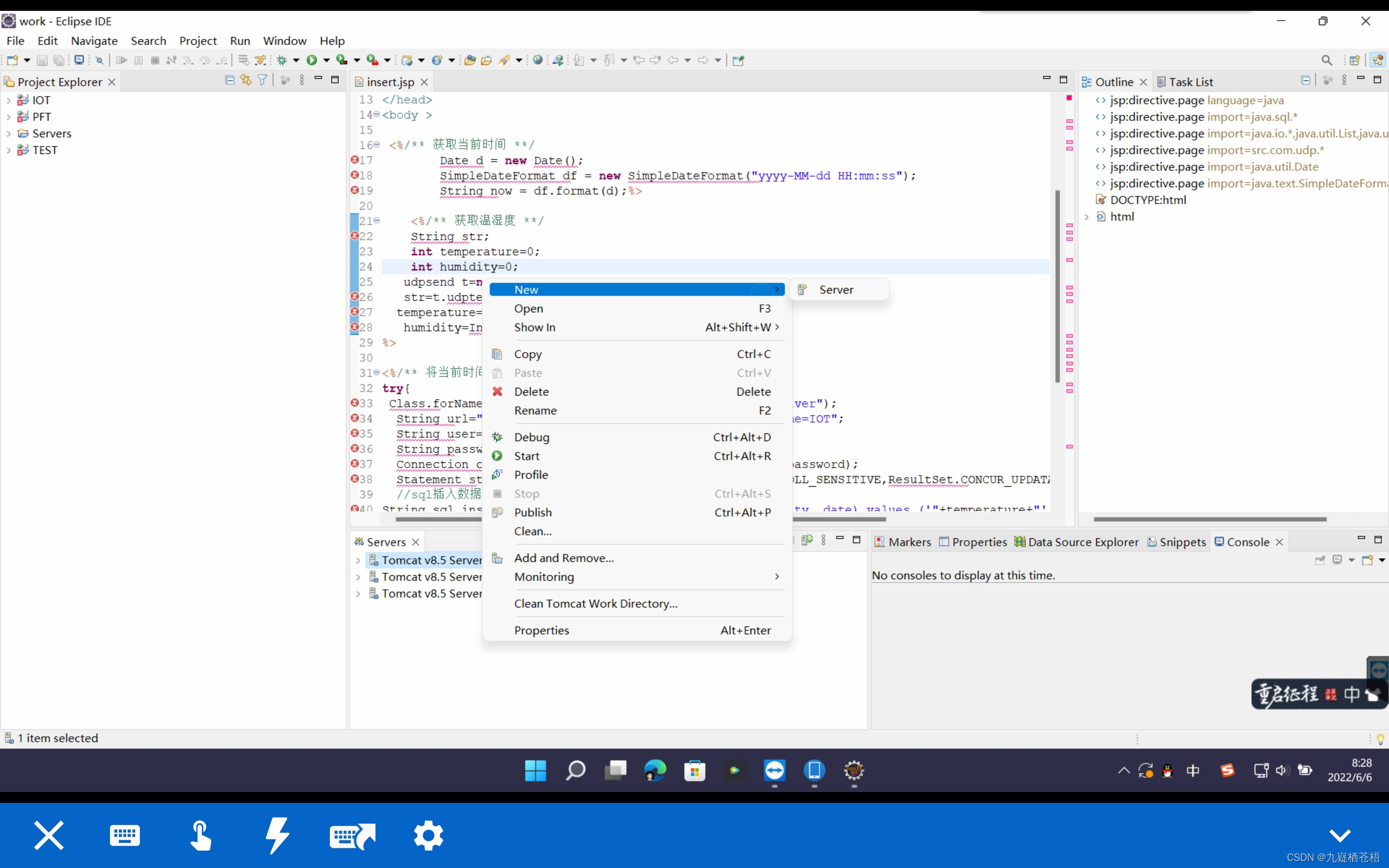Click the Project Explorer filter funnel icon

coord(262,80)
